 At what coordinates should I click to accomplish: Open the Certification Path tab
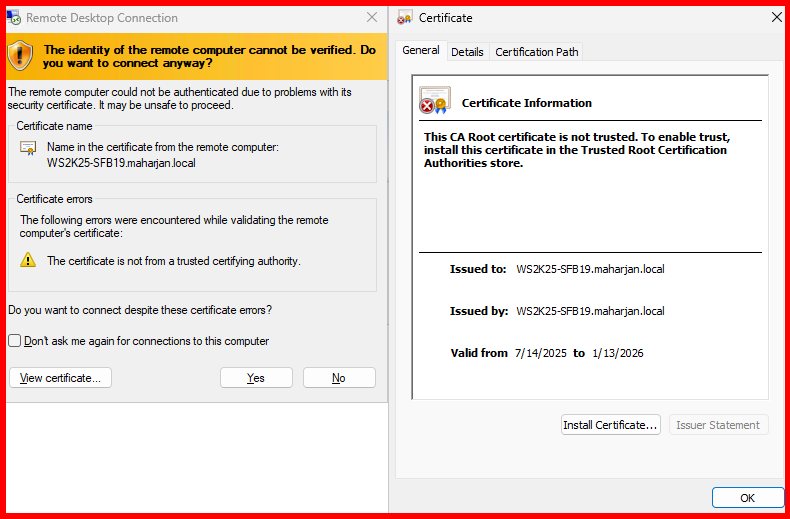[536, 52]
